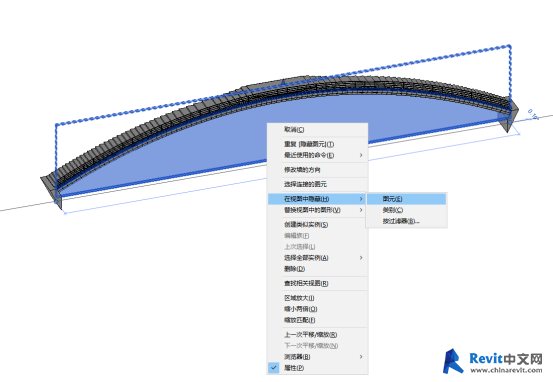
Task: Select 缩小两倍(O) zoom option
Action: pos(317,309)
